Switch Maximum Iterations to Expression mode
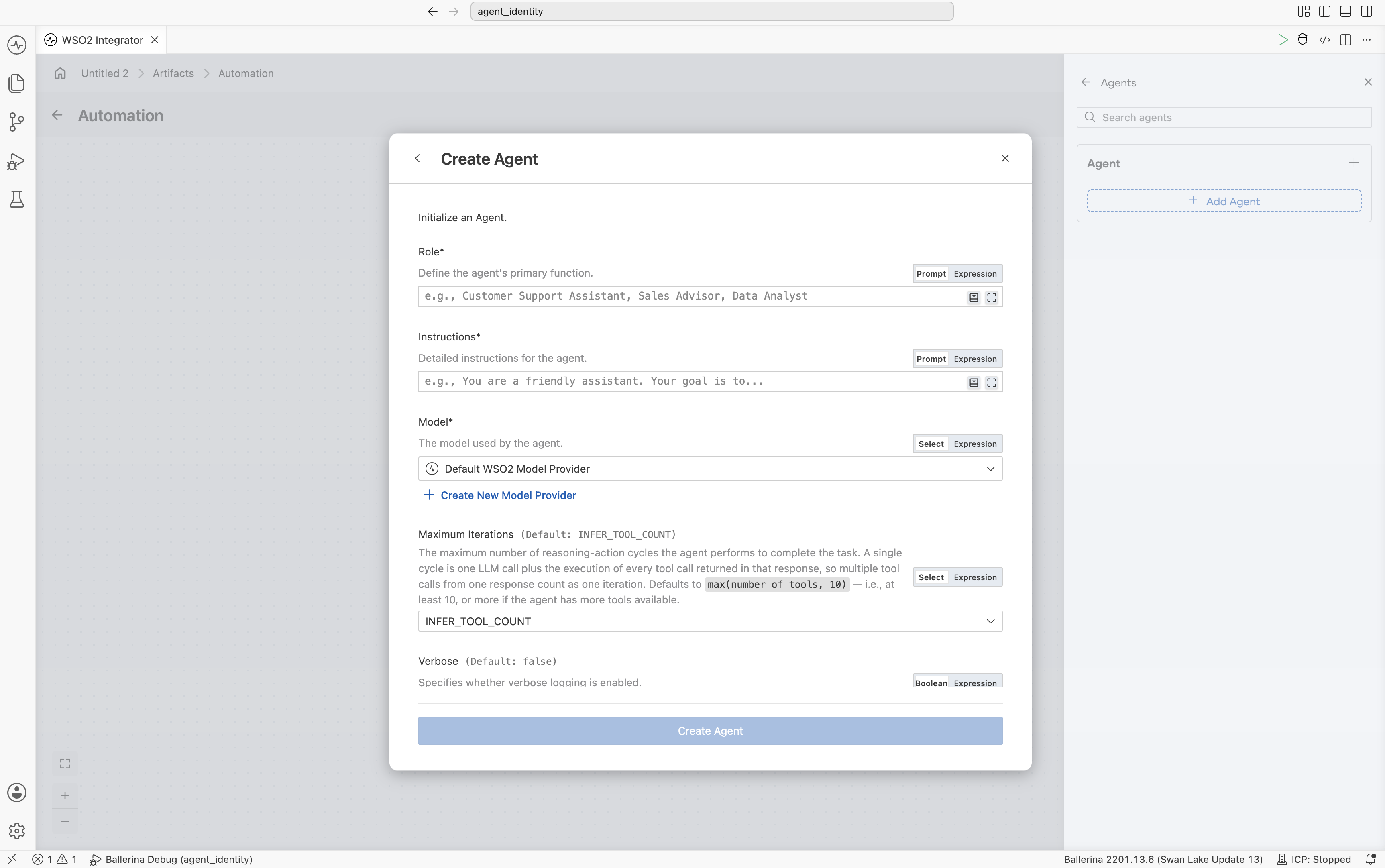This screenshot has height=868, width=1385. [975, 577]
